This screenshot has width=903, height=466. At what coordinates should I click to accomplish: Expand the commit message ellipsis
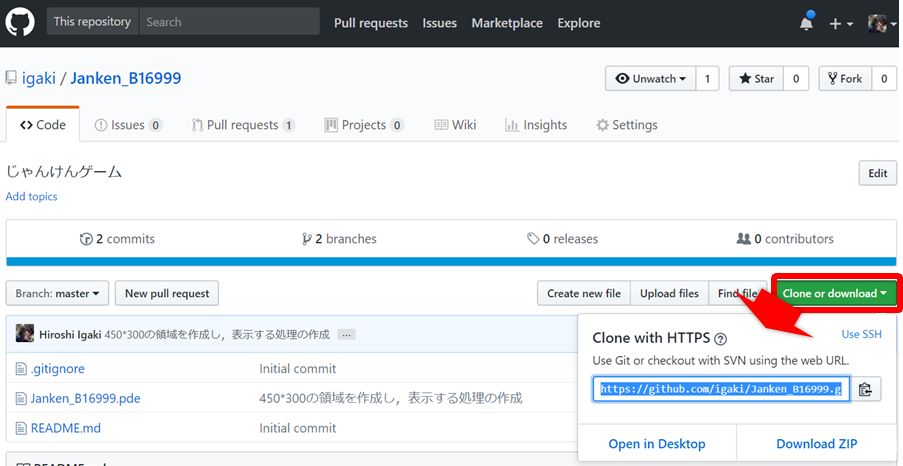[x=346, y=335]
